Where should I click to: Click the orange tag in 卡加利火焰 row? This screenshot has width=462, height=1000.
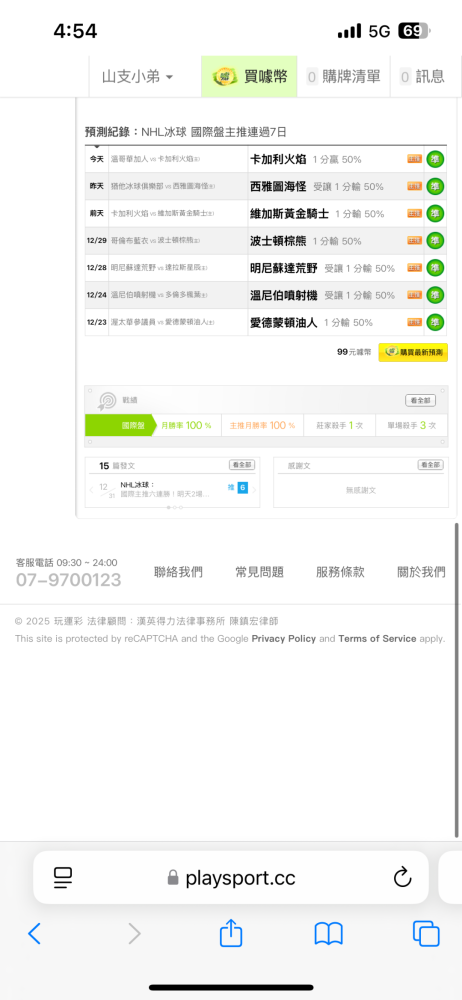click(415, 159)
